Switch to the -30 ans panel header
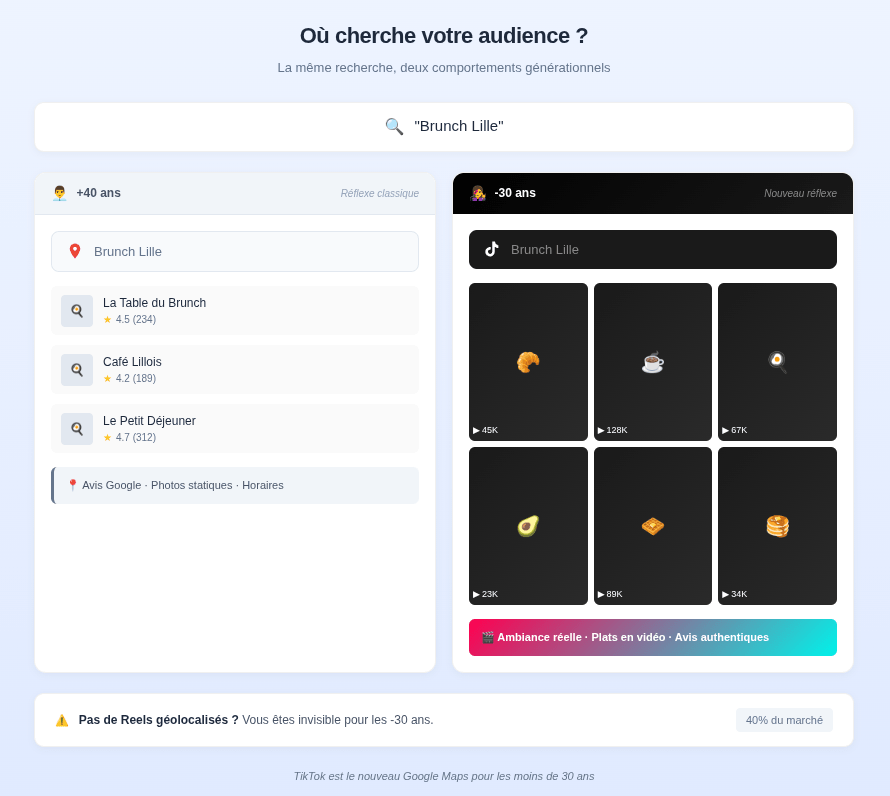 [652, 193]
